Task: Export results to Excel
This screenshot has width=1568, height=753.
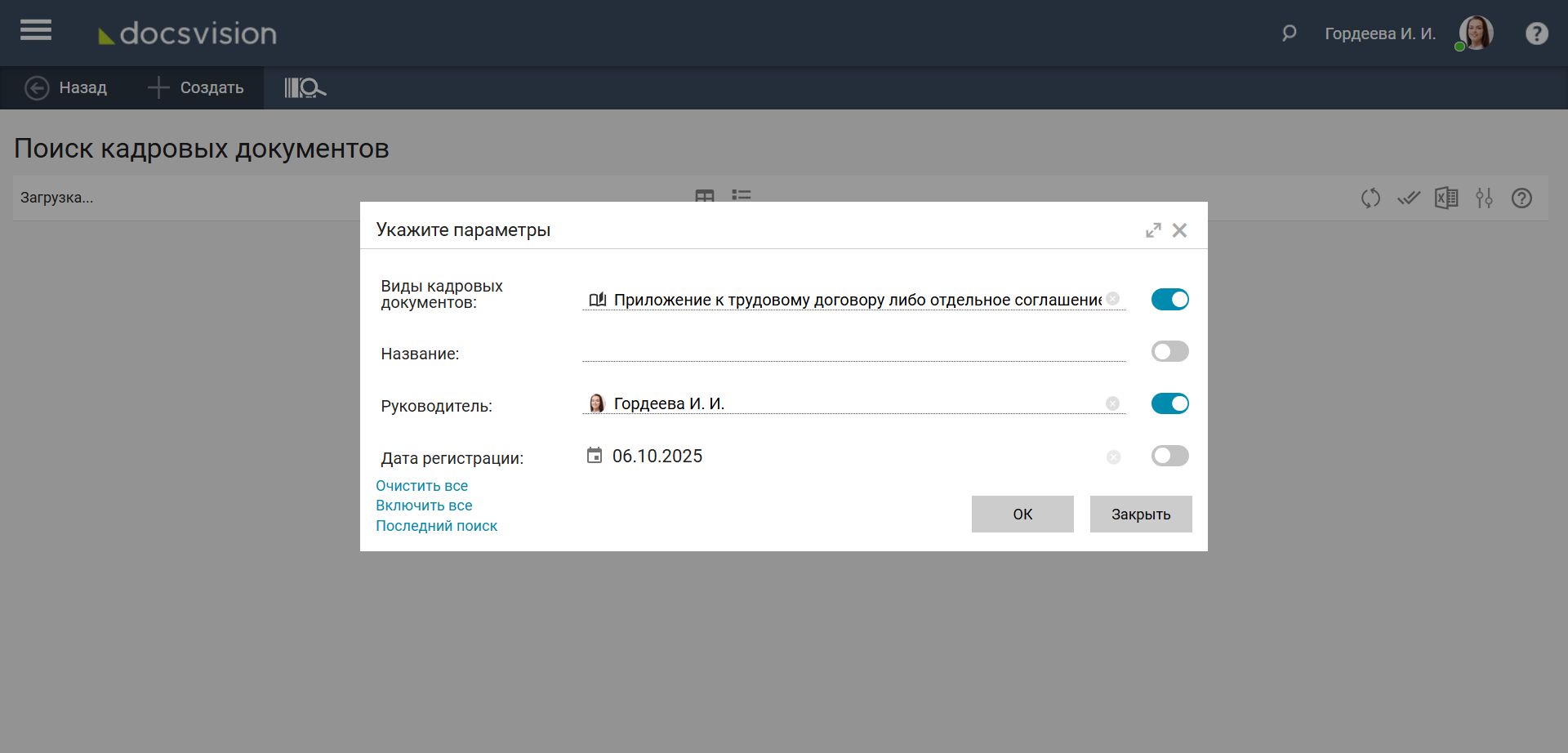Action: [1446, 198]
